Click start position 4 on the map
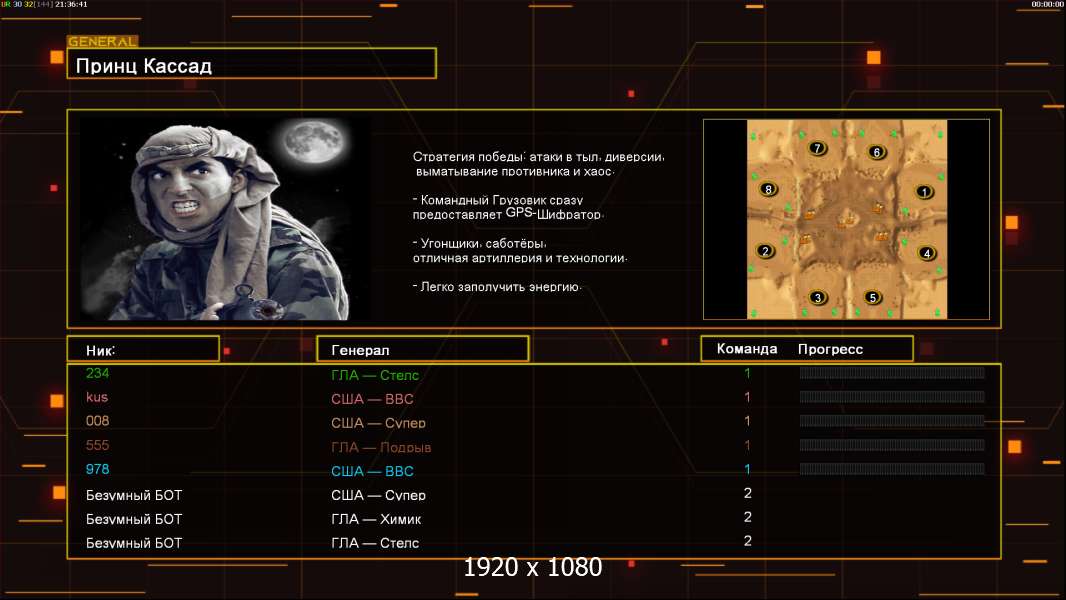This screenshot has width=1066, height=600. pyautogui.click(x=927, y=253)
